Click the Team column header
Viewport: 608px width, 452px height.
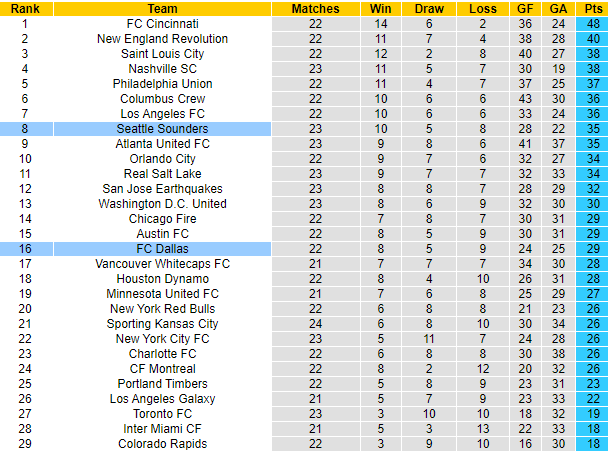[163, 8]
